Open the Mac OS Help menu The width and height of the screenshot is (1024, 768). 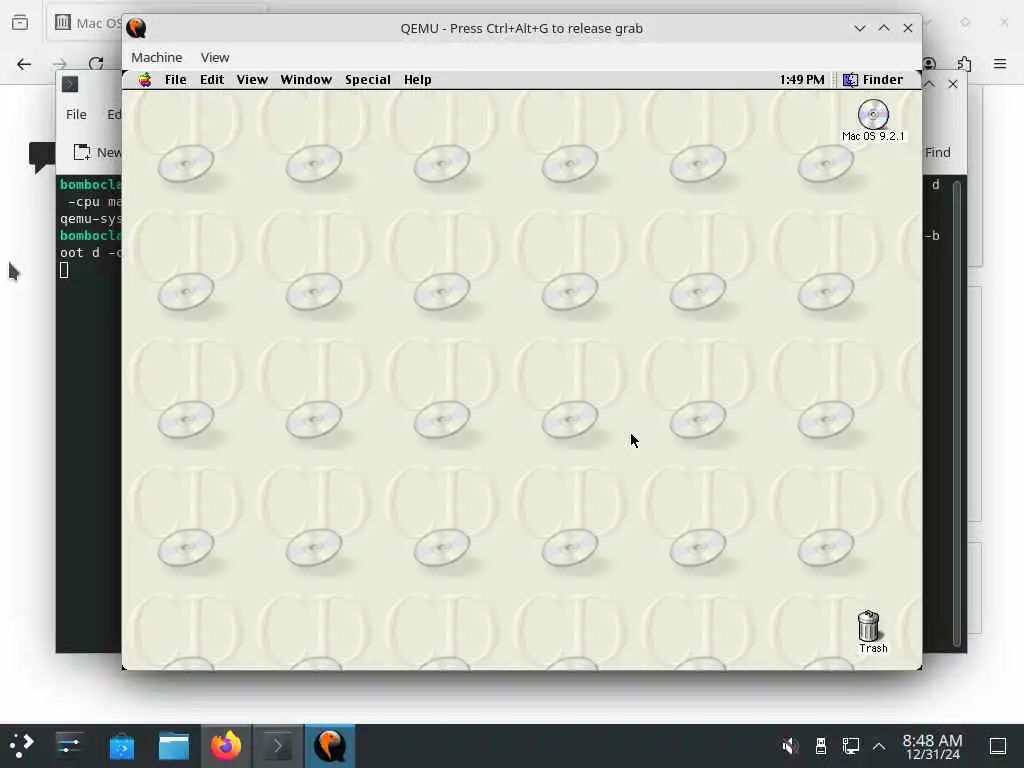pyautogui.click(x=417, y=80)
